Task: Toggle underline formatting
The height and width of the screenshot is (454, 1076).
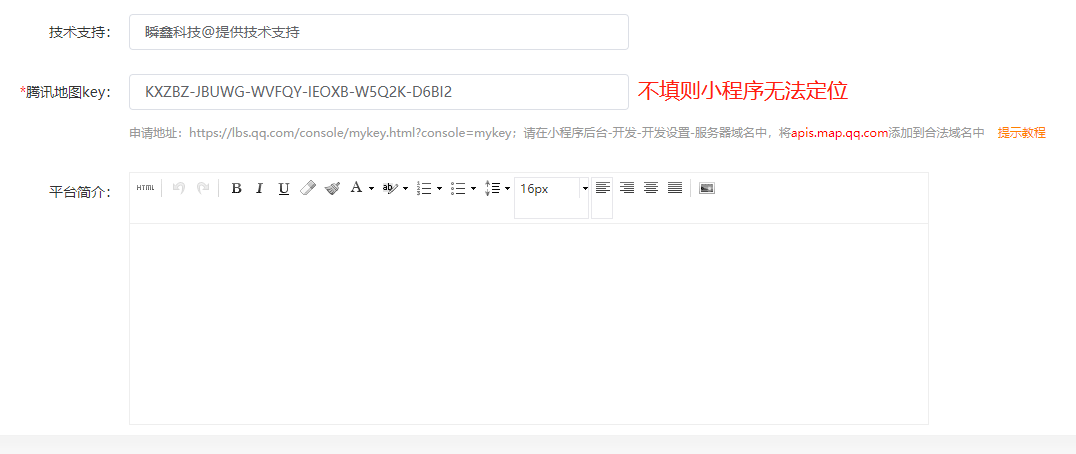Action: [283, 188]
